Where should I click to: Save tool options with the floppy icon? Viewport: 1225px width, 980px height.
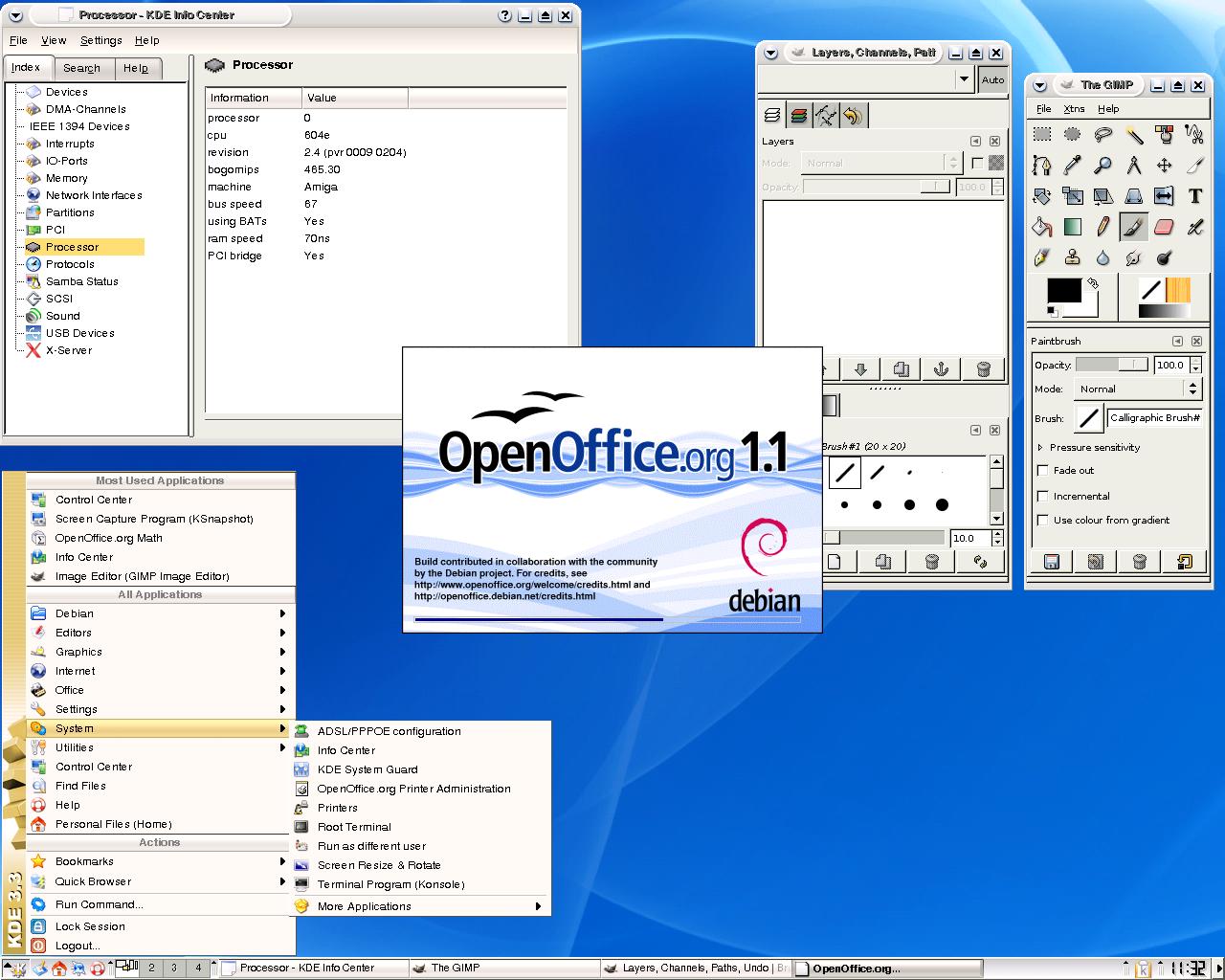click(1051, 562)
